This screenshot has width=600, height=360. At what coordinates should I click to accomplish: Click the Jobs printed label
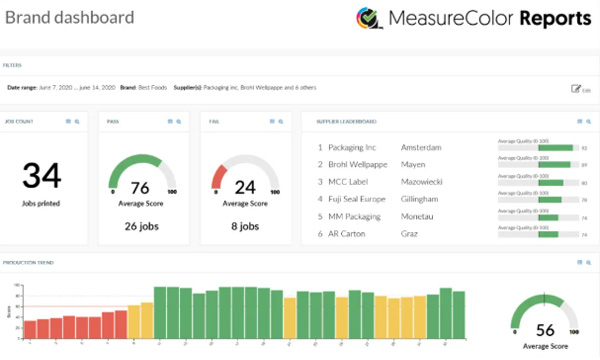coord(41,204)
